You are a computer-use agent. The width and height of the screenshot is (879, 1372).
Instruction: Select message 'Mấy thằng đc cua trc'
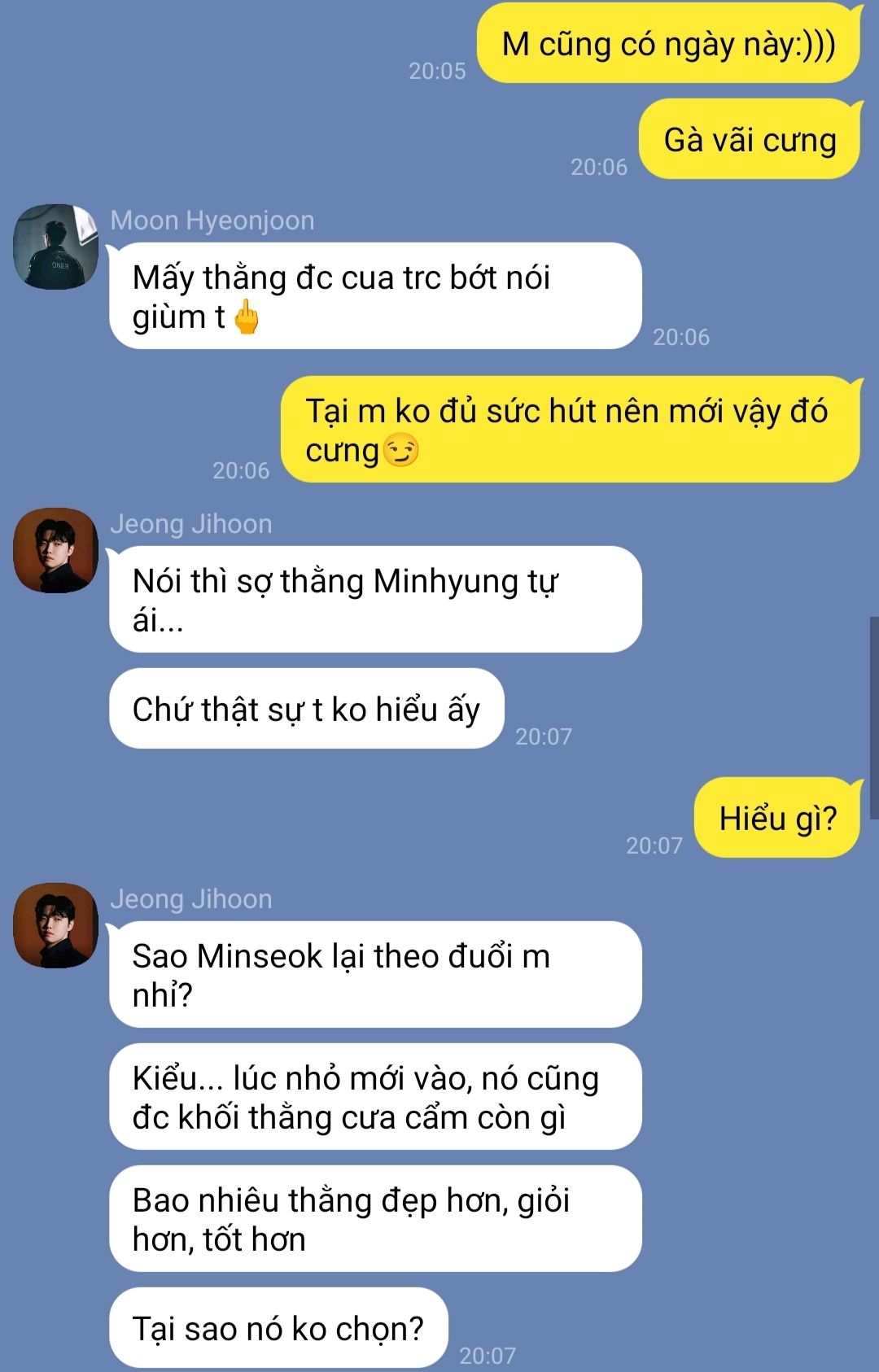(375, 296)
